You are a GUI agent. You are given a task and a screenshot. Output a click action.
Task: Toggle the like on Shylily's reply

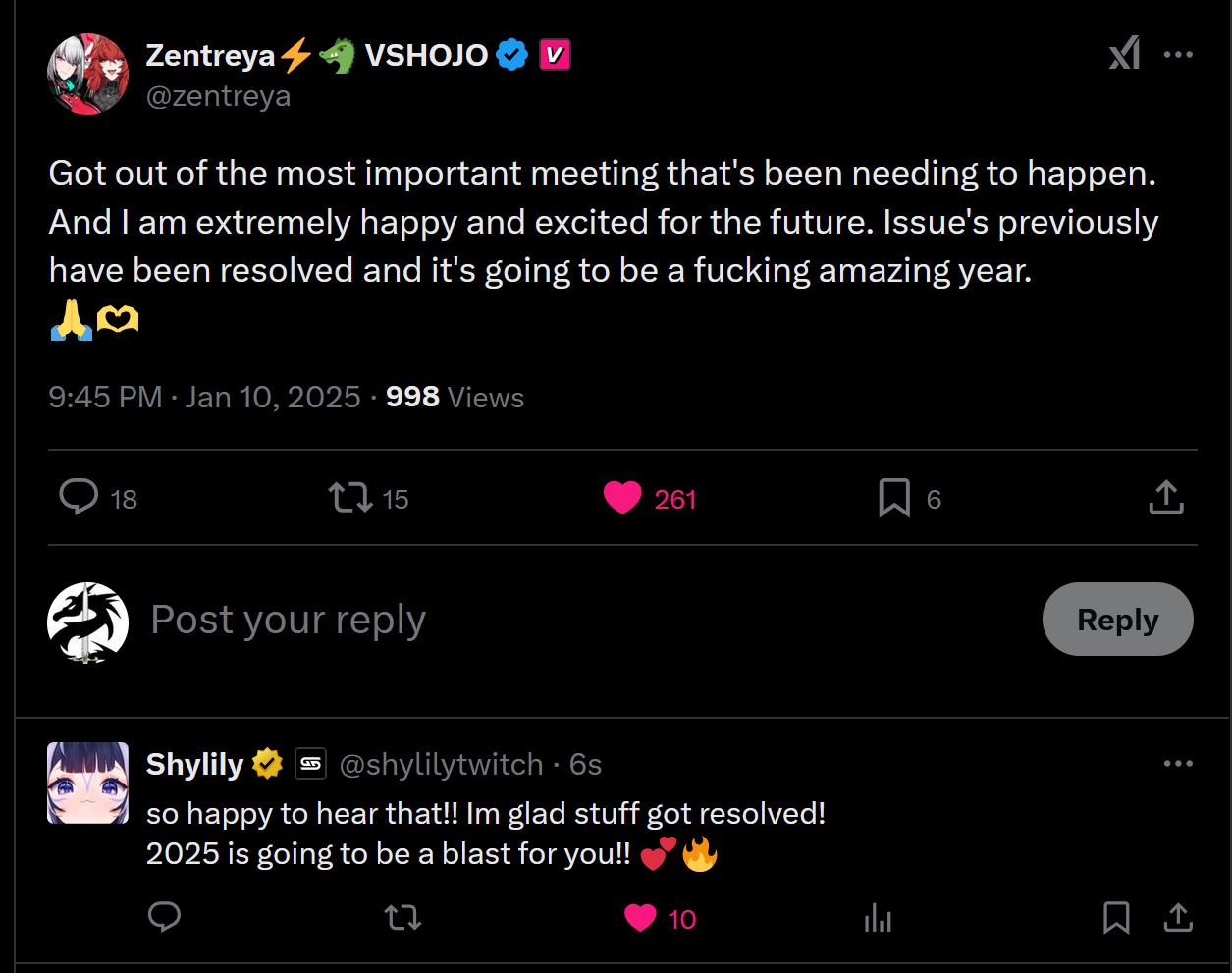[640, 918]
